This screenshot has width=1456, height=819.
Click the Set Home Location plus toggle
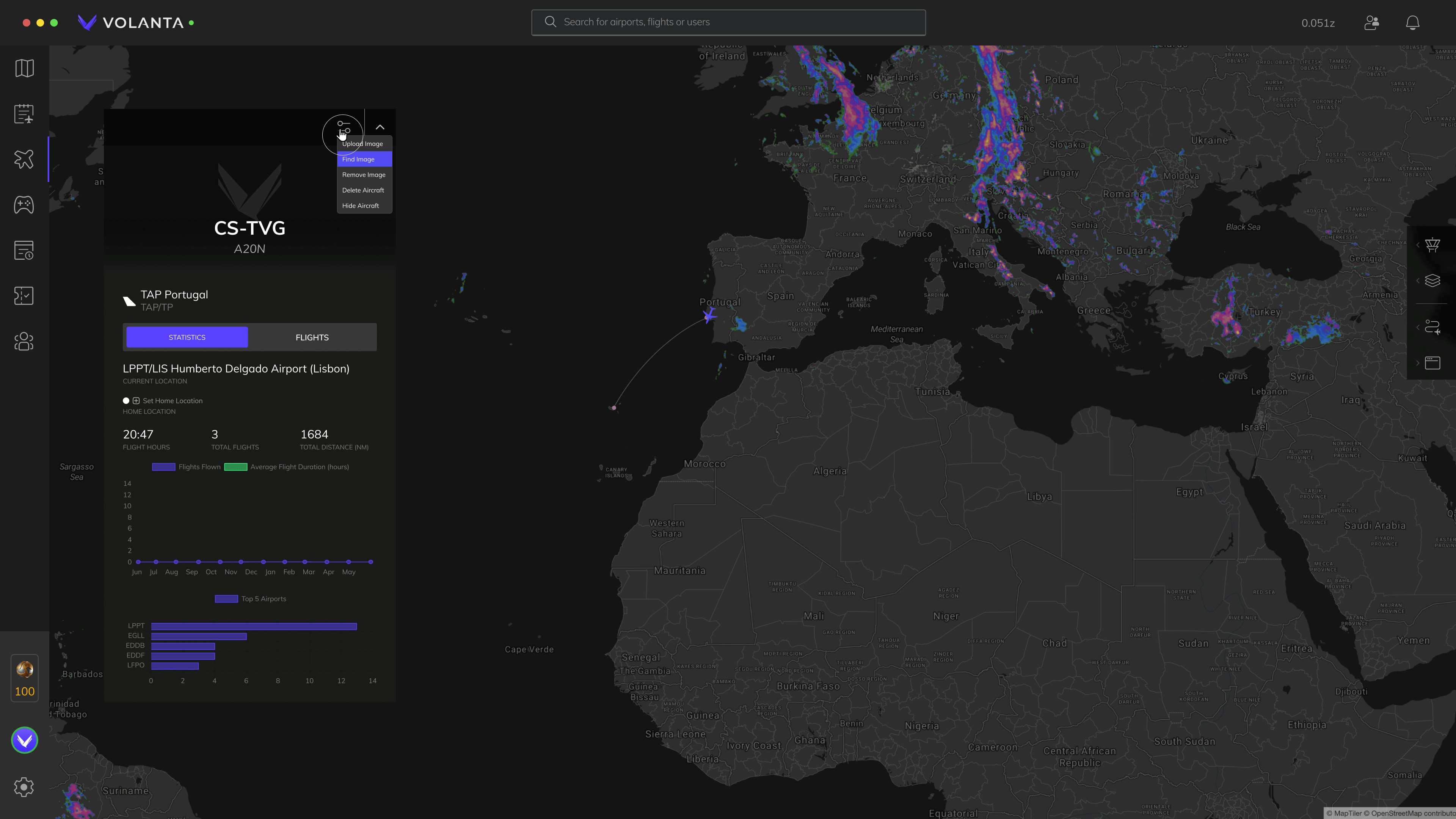pos(136,401)
